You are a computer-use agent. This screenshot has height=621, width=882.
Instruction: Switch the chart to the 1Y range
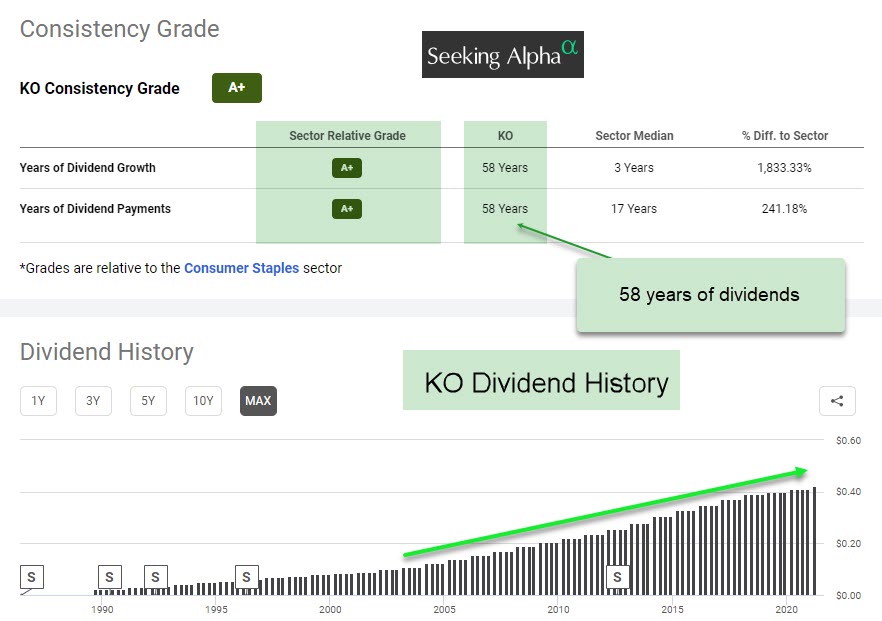pos(38,401)
